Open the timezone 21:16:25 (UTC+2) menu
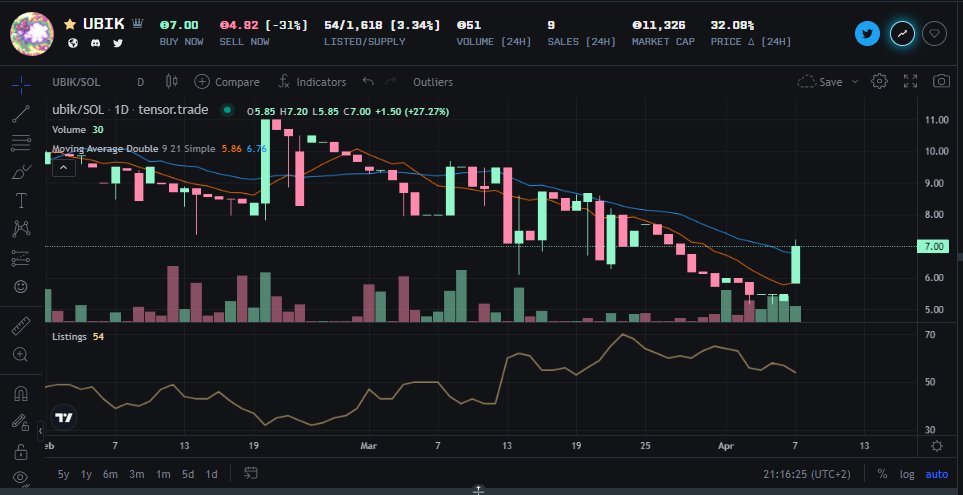Viewport: 963px width, 495px height. [806, 474]
